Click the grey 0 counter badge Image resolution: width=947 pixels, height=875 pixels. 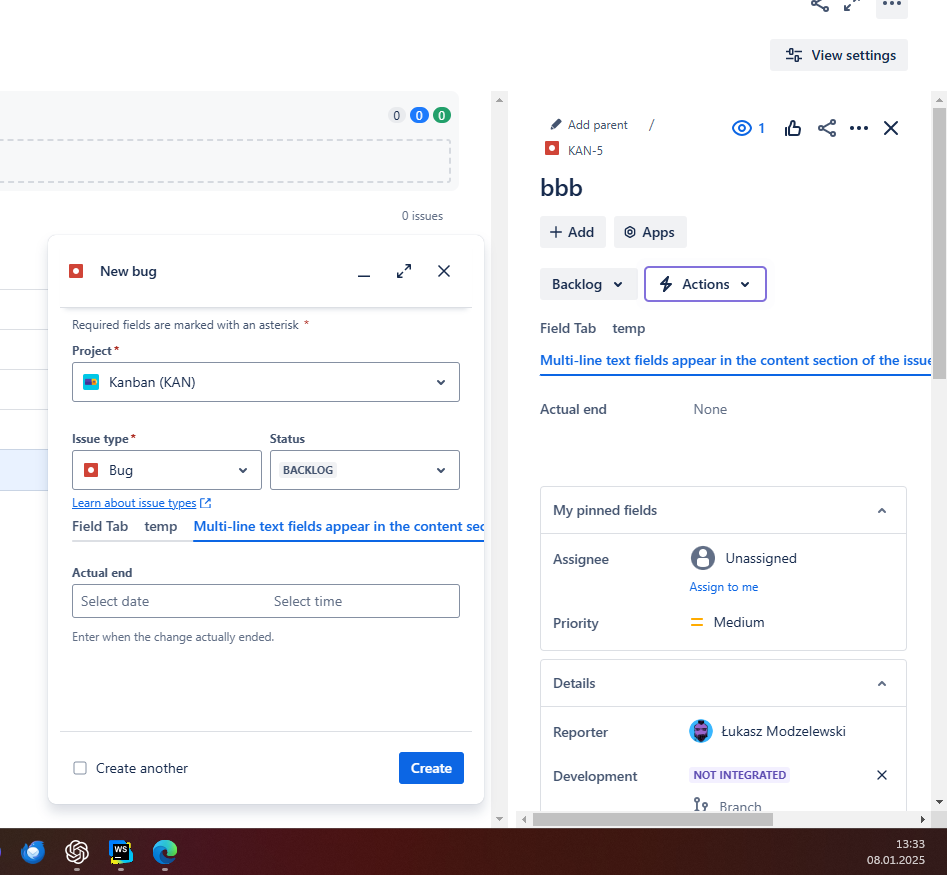point(397,115)
